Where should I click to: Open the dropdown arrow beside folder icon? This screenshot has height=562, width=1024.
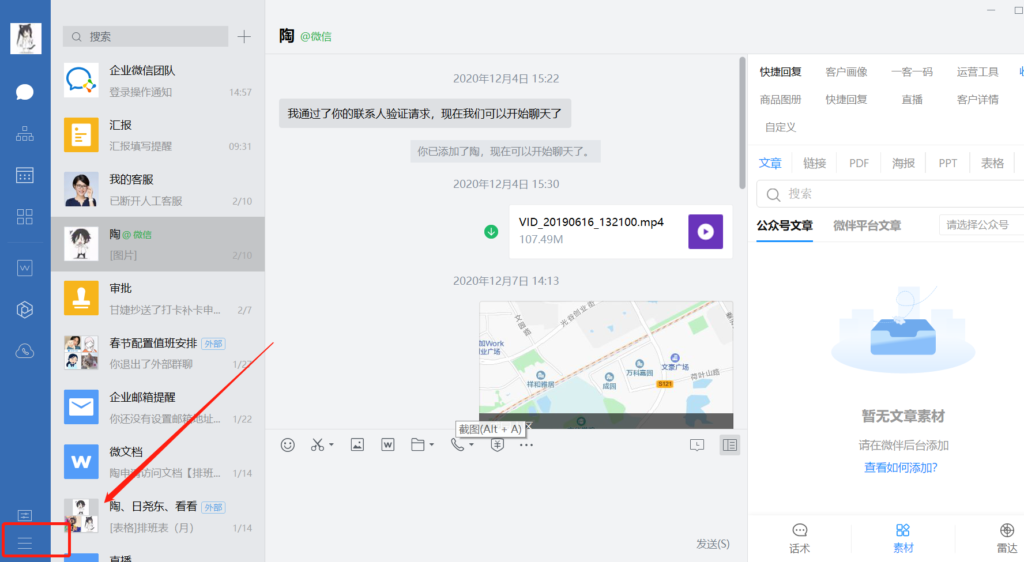(x=432, y=445)
